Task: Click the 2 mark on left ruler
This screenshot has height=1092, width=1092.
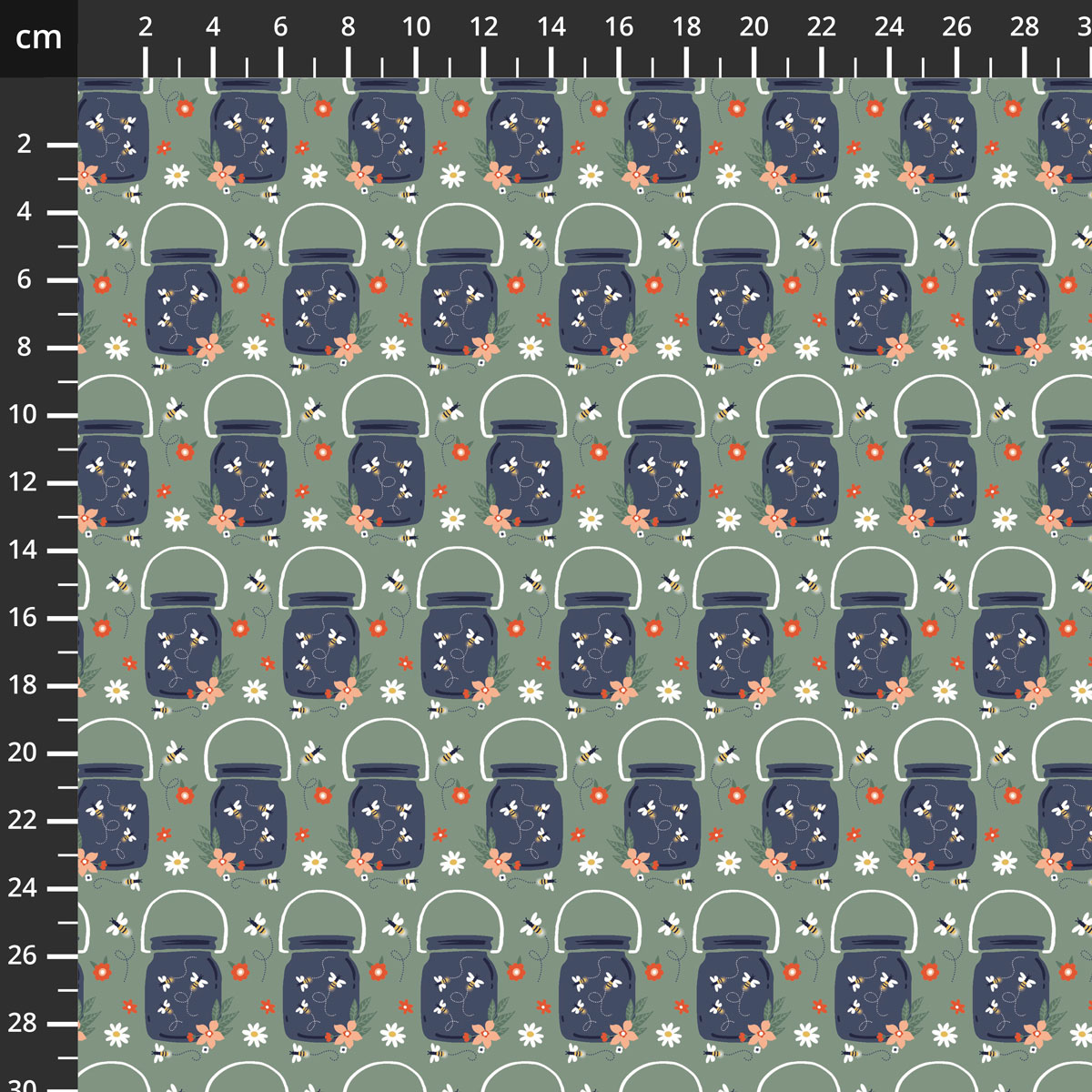Action: [x=25, y=144]
